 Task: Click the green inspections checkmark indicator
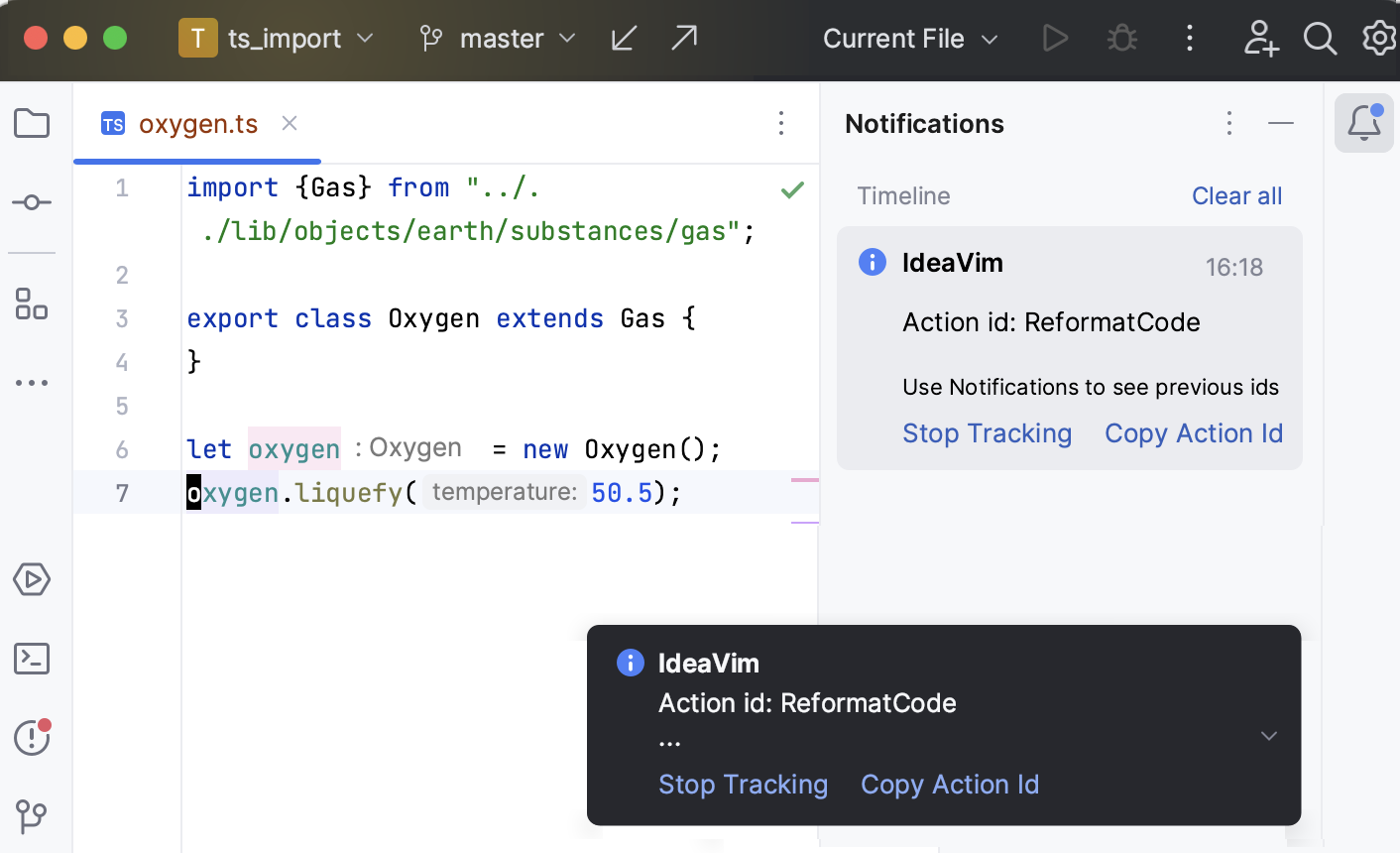792,189
